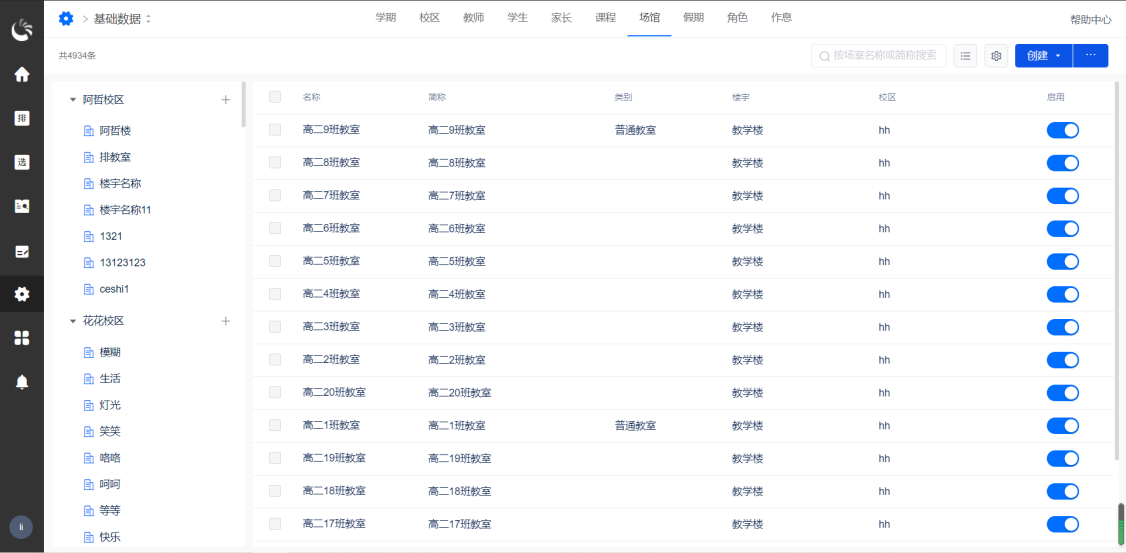Click 普通教室 in 高二9班教室 row

tap(636, 130)
